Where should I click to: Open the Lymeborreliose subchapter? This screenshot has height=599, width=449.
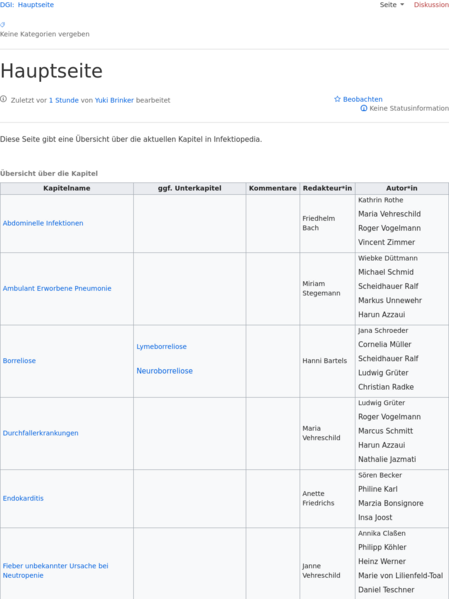[x=162, y=346]
